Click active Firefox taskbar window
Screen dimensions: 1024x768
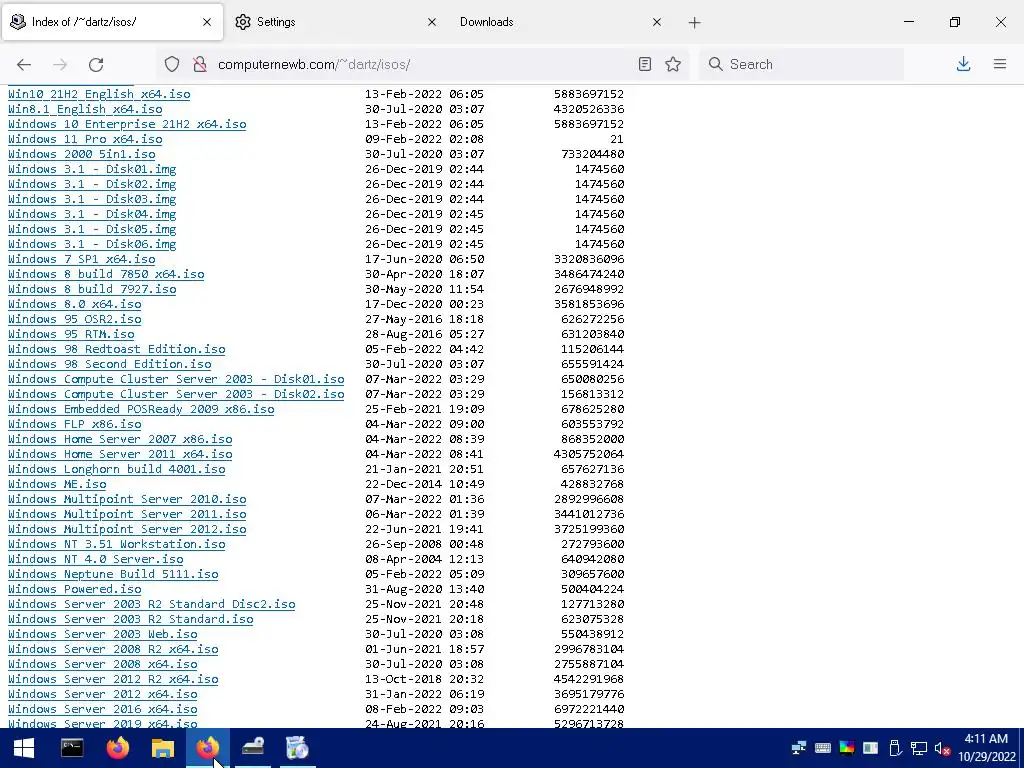(x=208, y=748)
